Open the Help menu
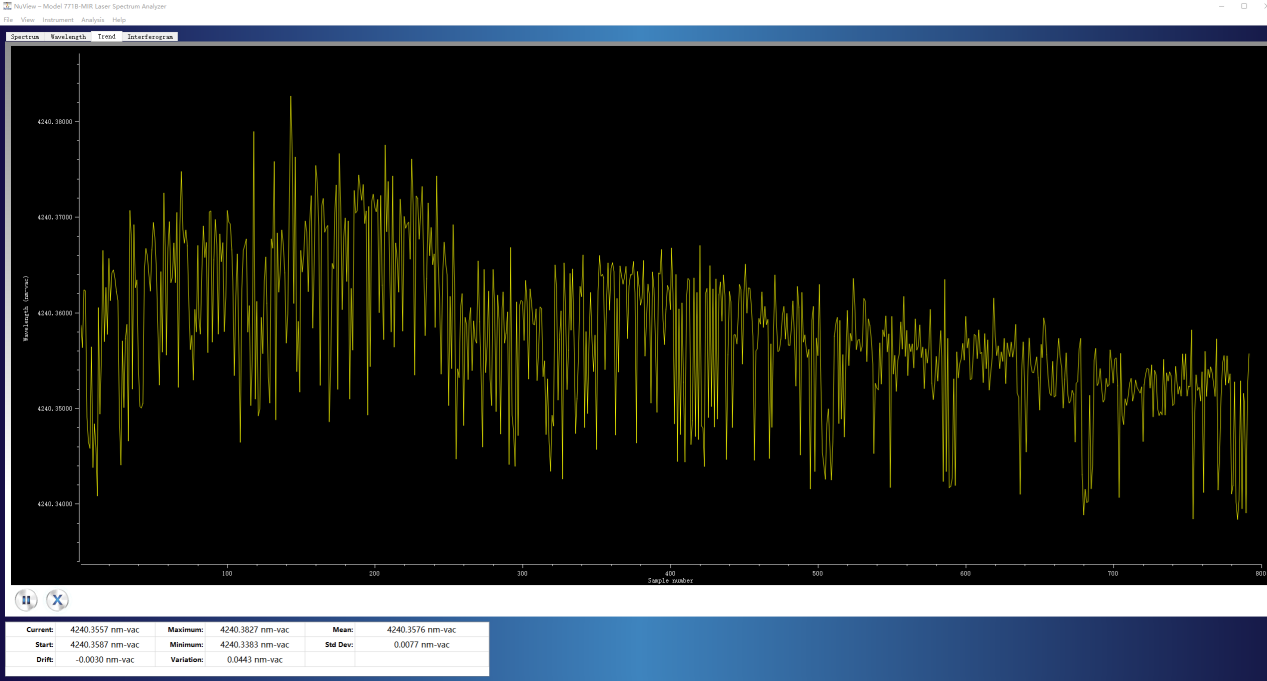 point(119,20)
